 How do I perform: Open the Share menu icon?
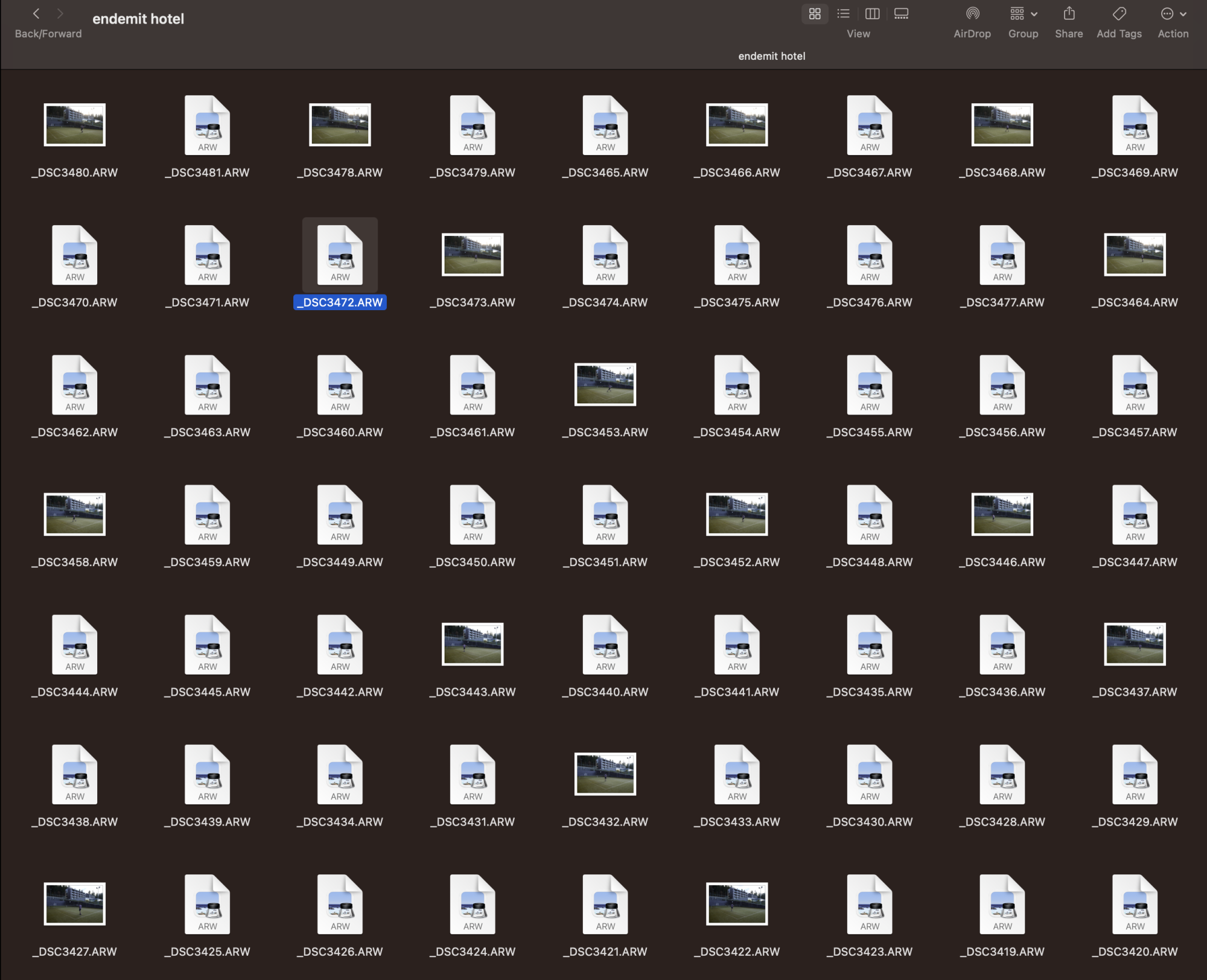(1068, 14)
